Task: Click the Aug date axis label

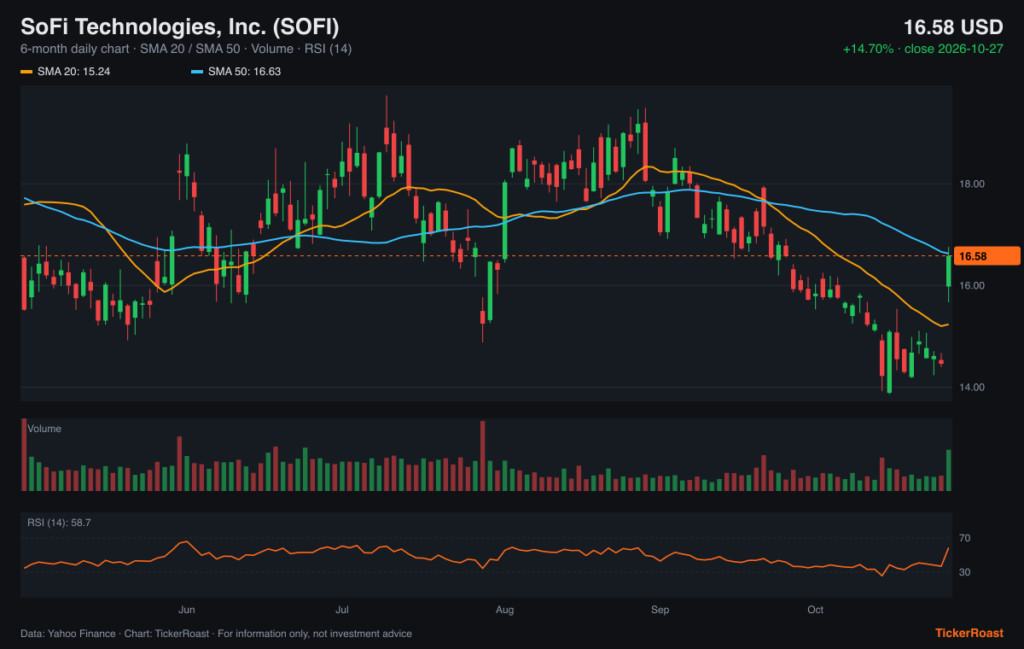Action: pyautogui.click(x=505, y=610)
